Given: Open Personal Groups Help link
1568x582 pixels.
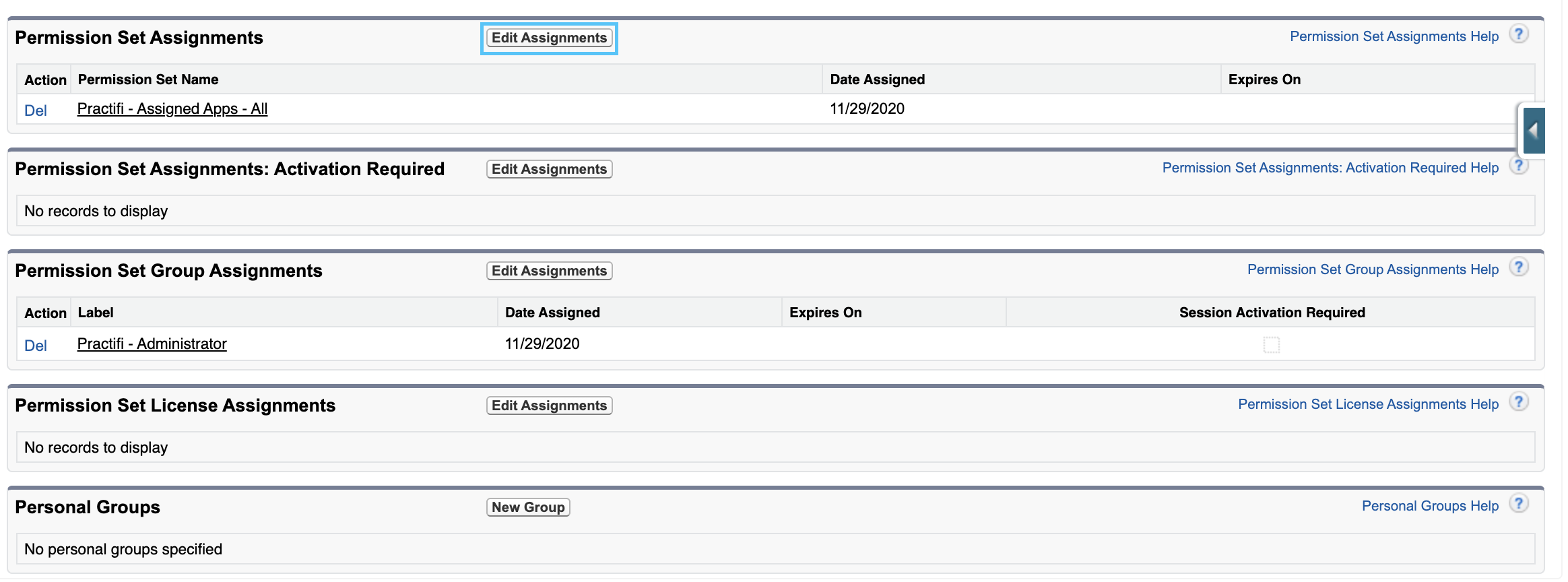Looking at the screenshot, I should pos(1430,506).
